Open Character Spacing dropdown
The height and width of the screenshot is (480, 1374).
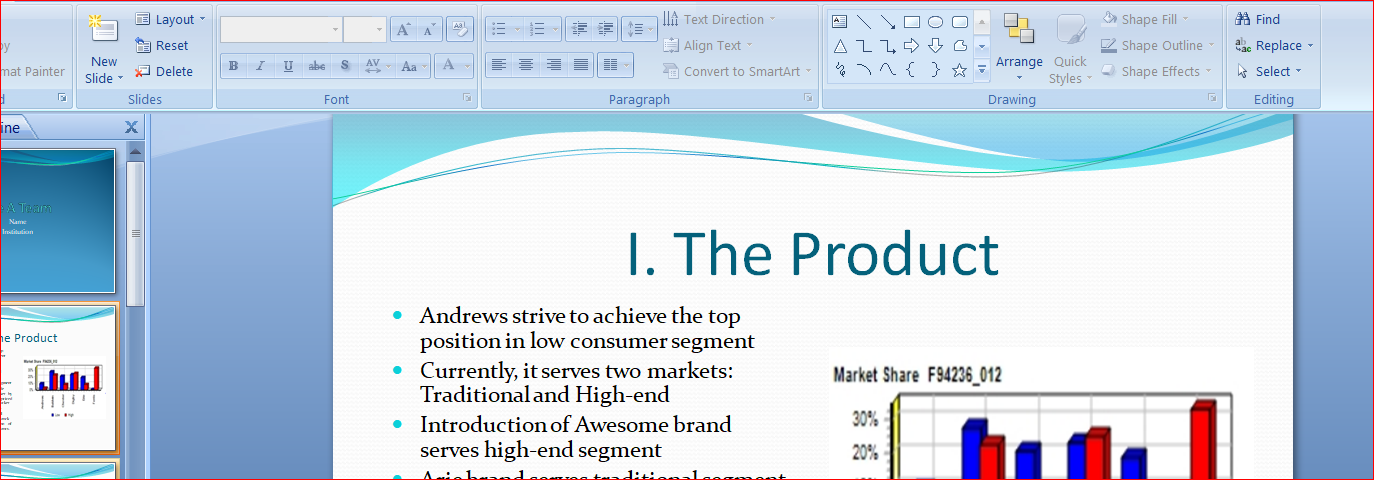coord(376,66)
